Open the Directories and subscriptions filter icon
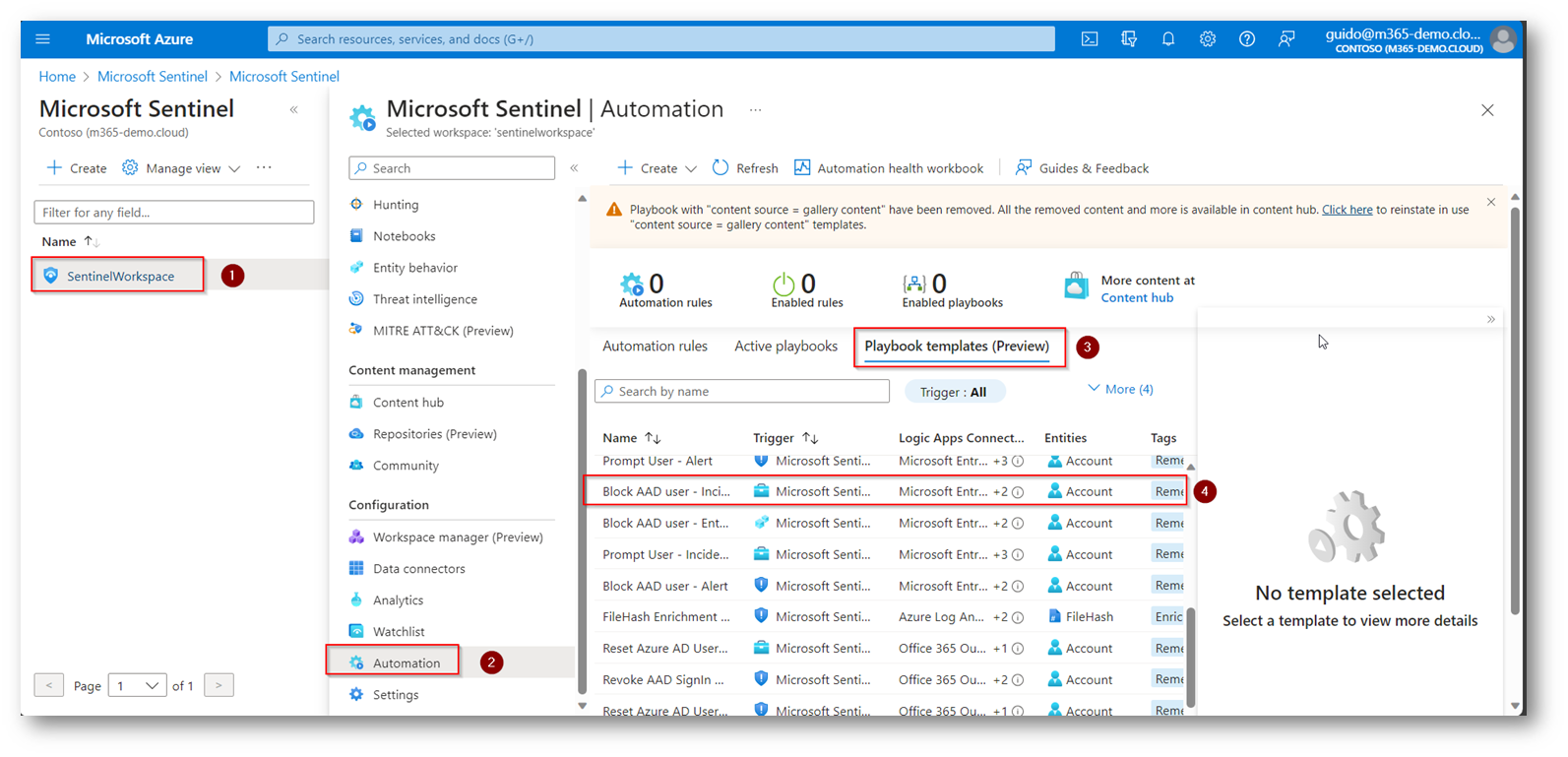Screen dimensions: 1568x757 coord(1129,39)
